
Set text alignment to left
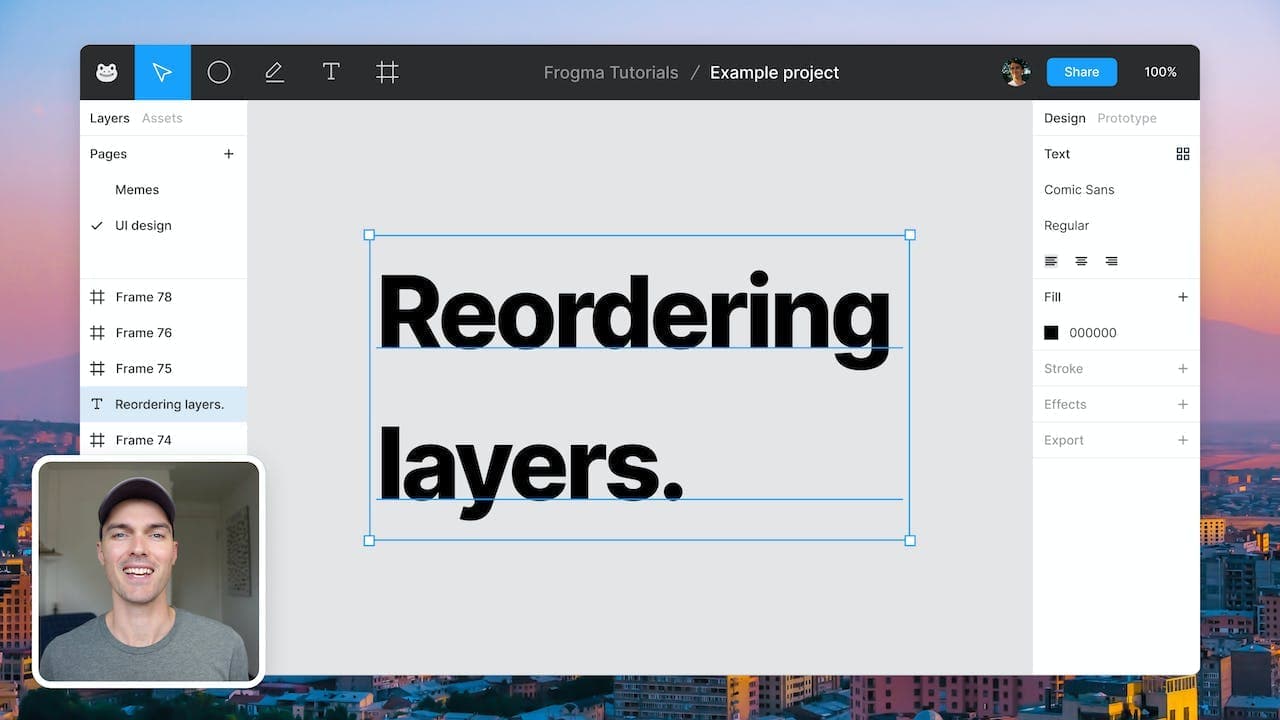pos(1051,261)
